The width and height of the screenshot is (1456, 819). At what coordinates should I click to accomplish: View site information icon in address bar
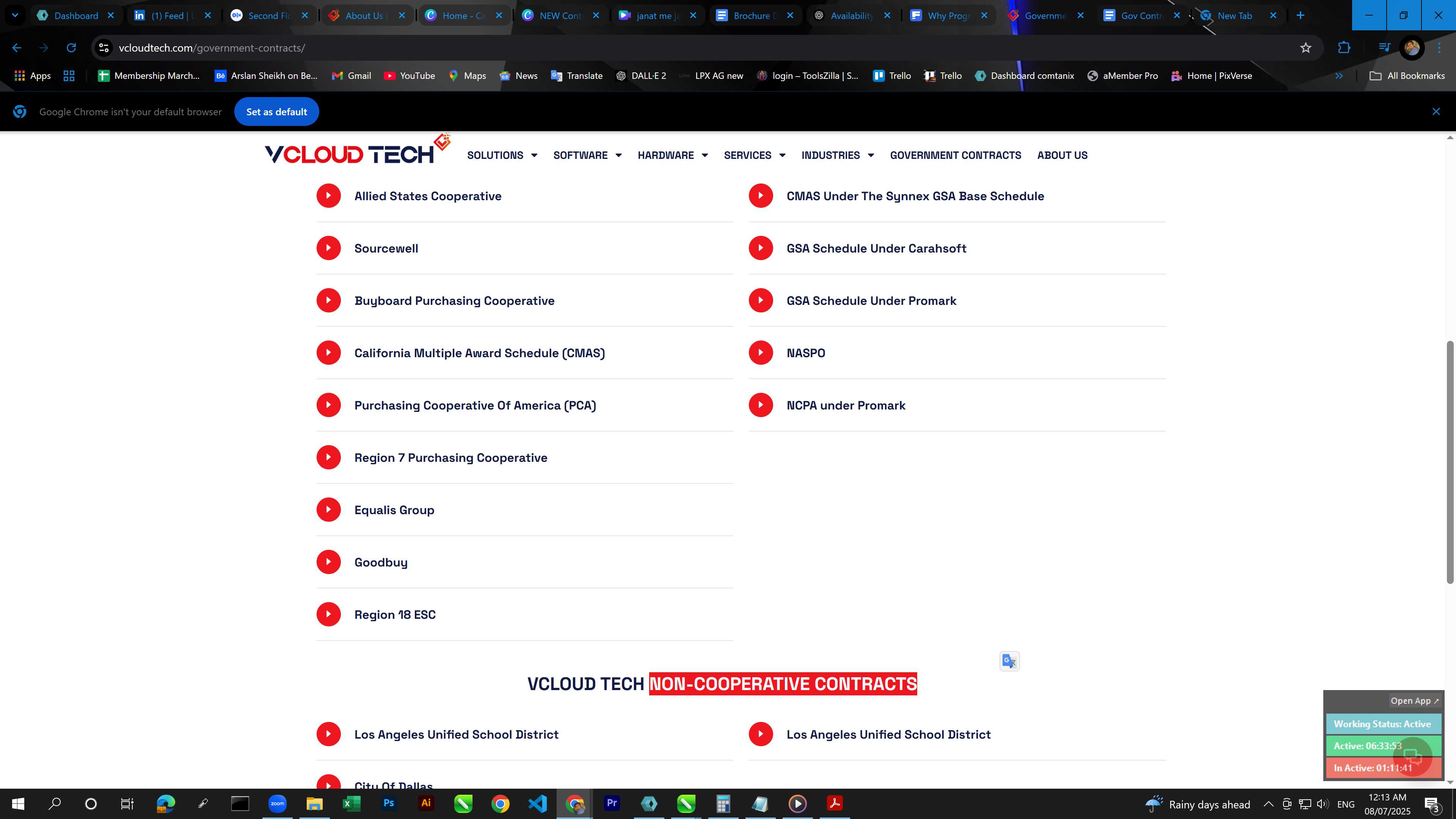(x=104, y=48)
